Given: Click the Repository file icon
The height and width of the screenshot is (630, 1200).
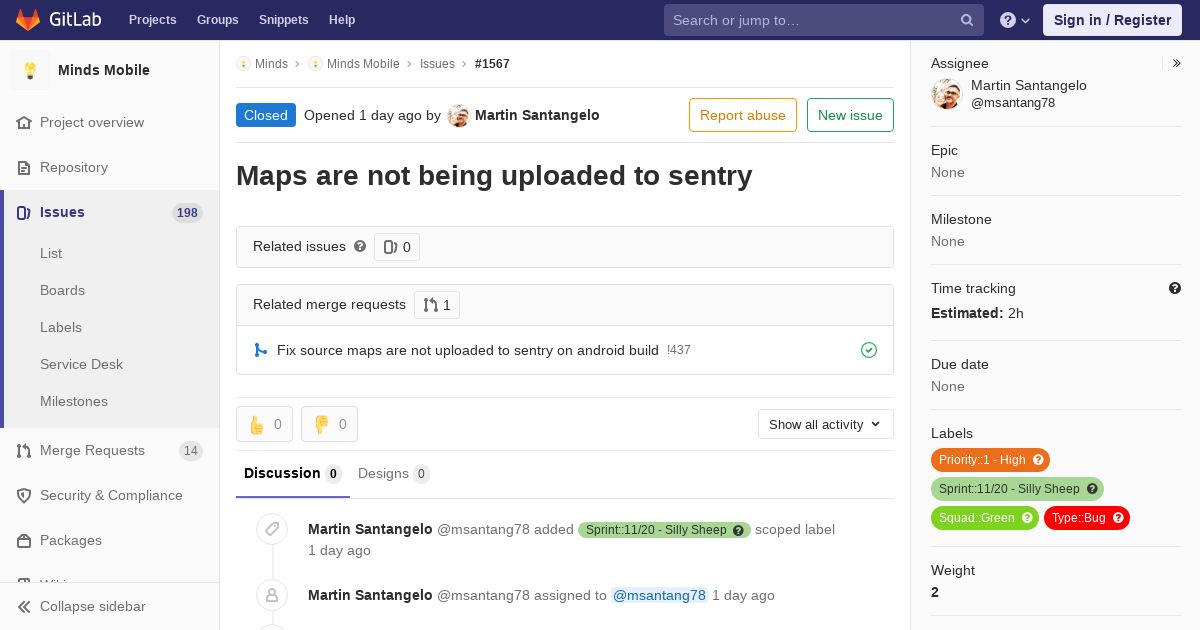Looking at the screenshot, I should pyautogui.click(x=24, y=168).
